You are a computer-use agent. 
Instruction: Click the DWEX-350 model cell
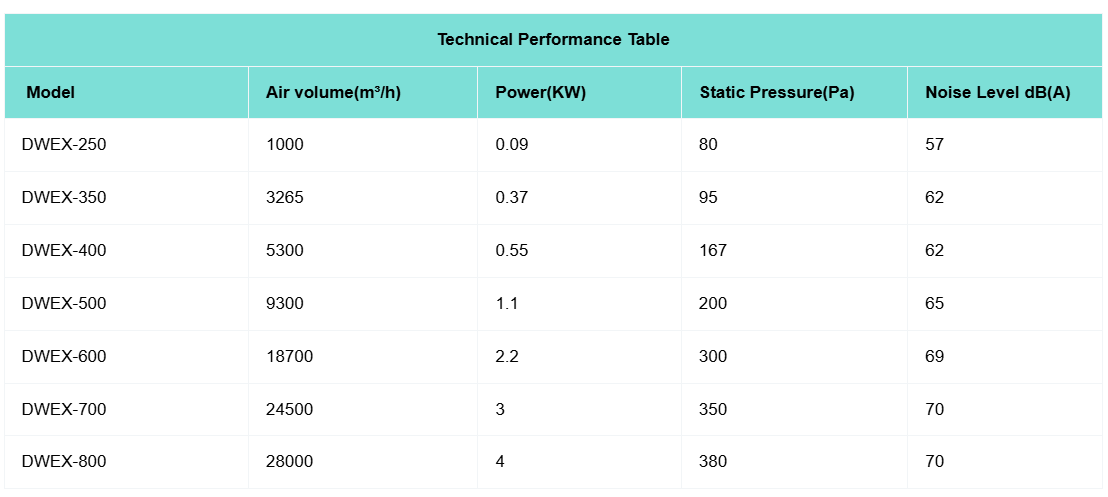(64, 198)
